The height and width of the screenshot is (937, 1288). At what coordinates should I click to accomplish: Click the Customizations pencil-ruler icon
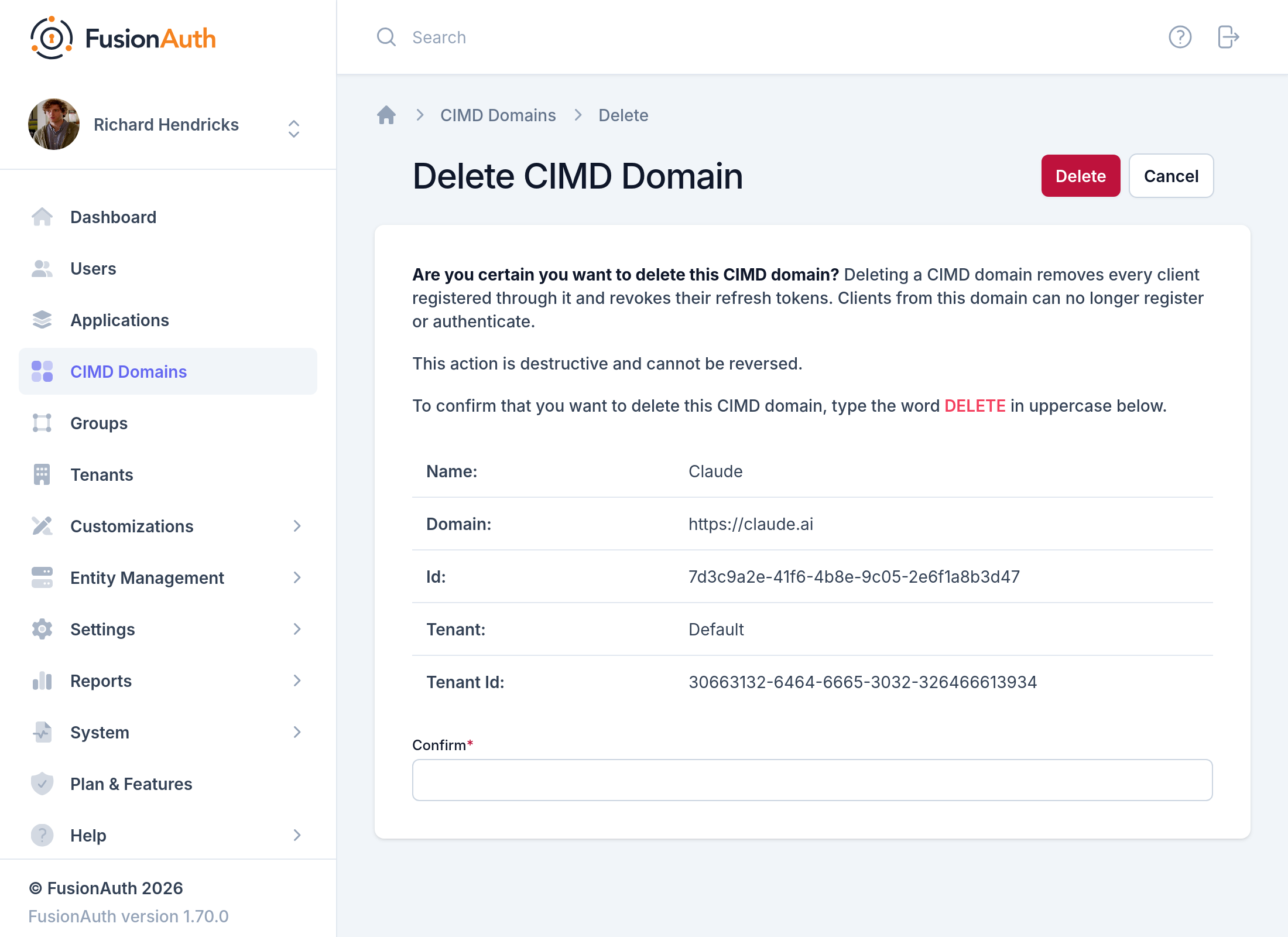point(42,526)
